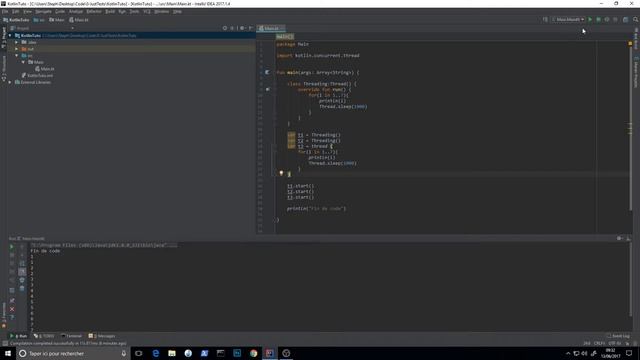This screenshot has height=360, width=640.
Task: Click src breadcrumb in navigation bar
Action: (x=39, y=20)
